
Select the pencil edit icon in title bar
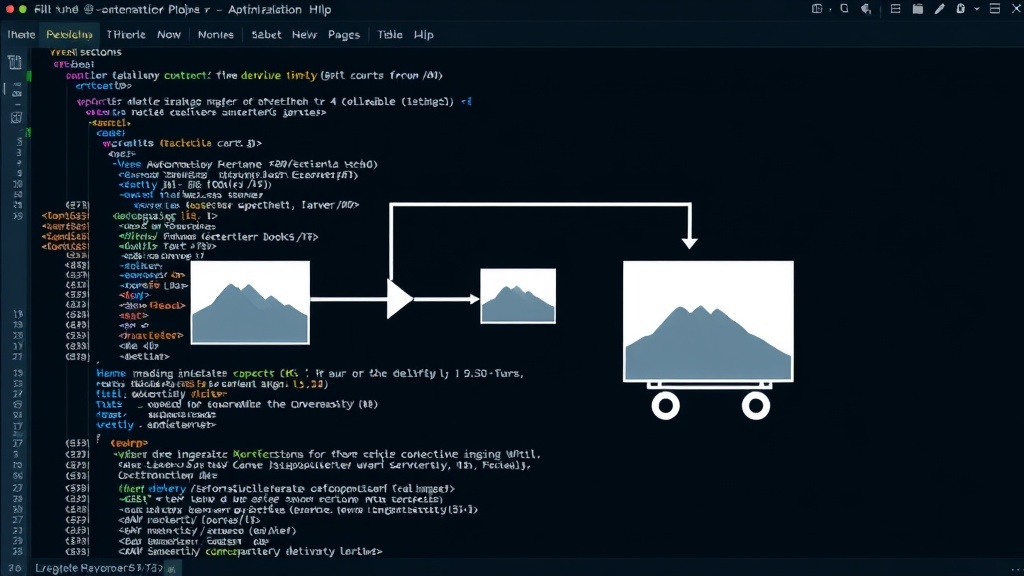point(939,9)
